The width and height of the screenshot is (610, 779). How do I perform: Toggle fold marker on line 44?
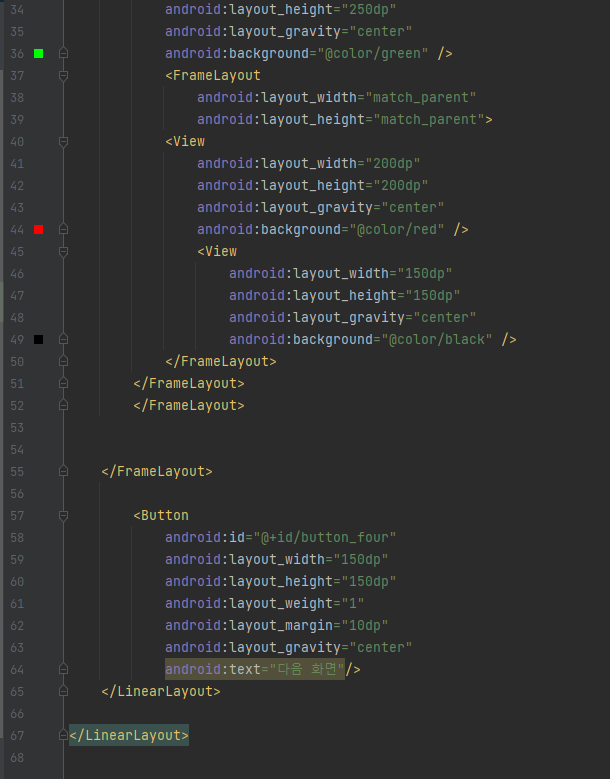point(63,230)
